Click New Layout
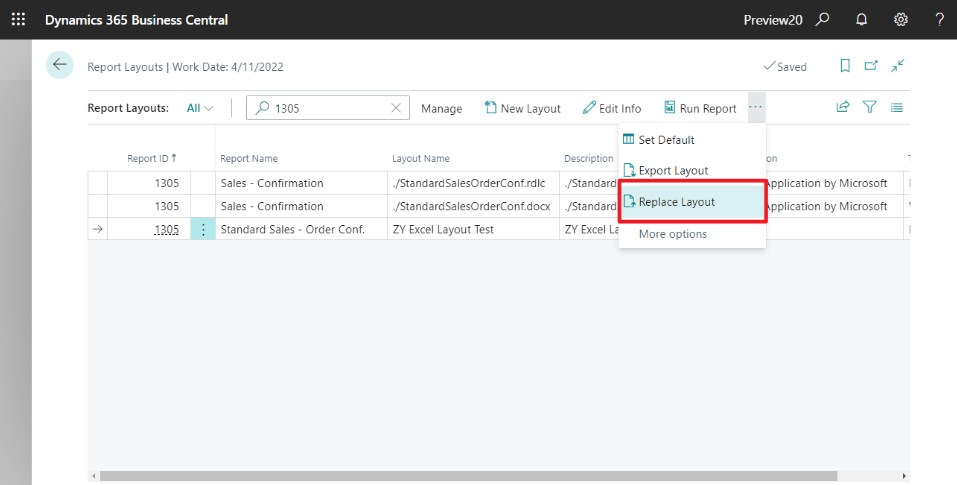Screen dimensions: 957x485 (522, 108)
